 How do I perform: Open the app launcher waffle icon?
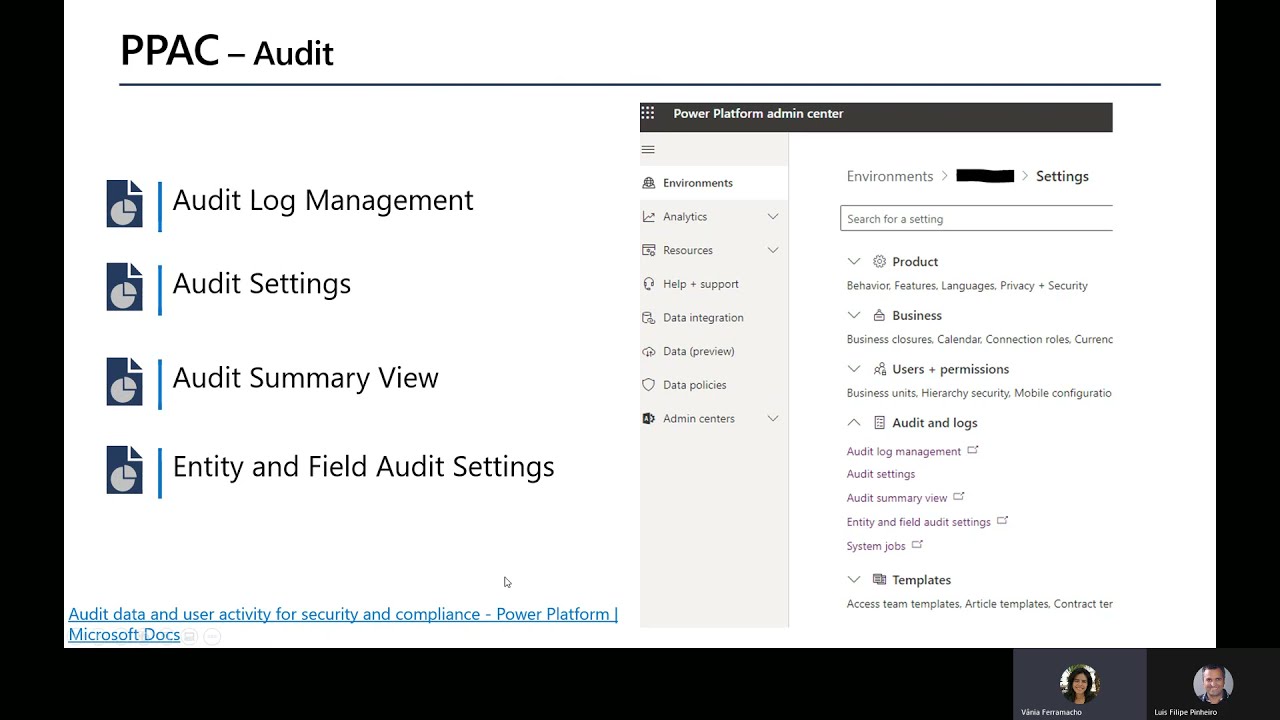tap(648, 113)
